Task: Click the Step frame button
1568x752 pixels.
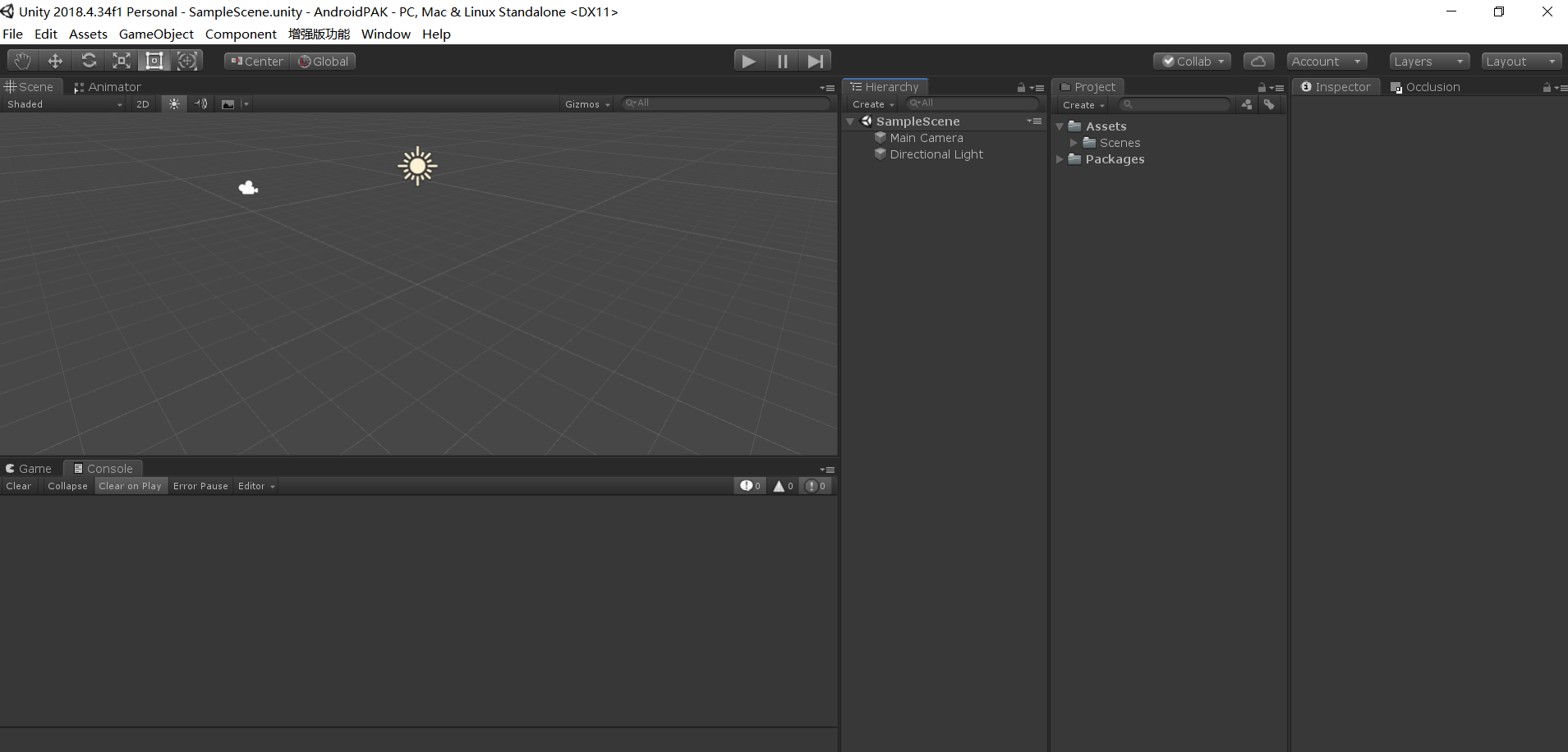Action: (815, 61)
